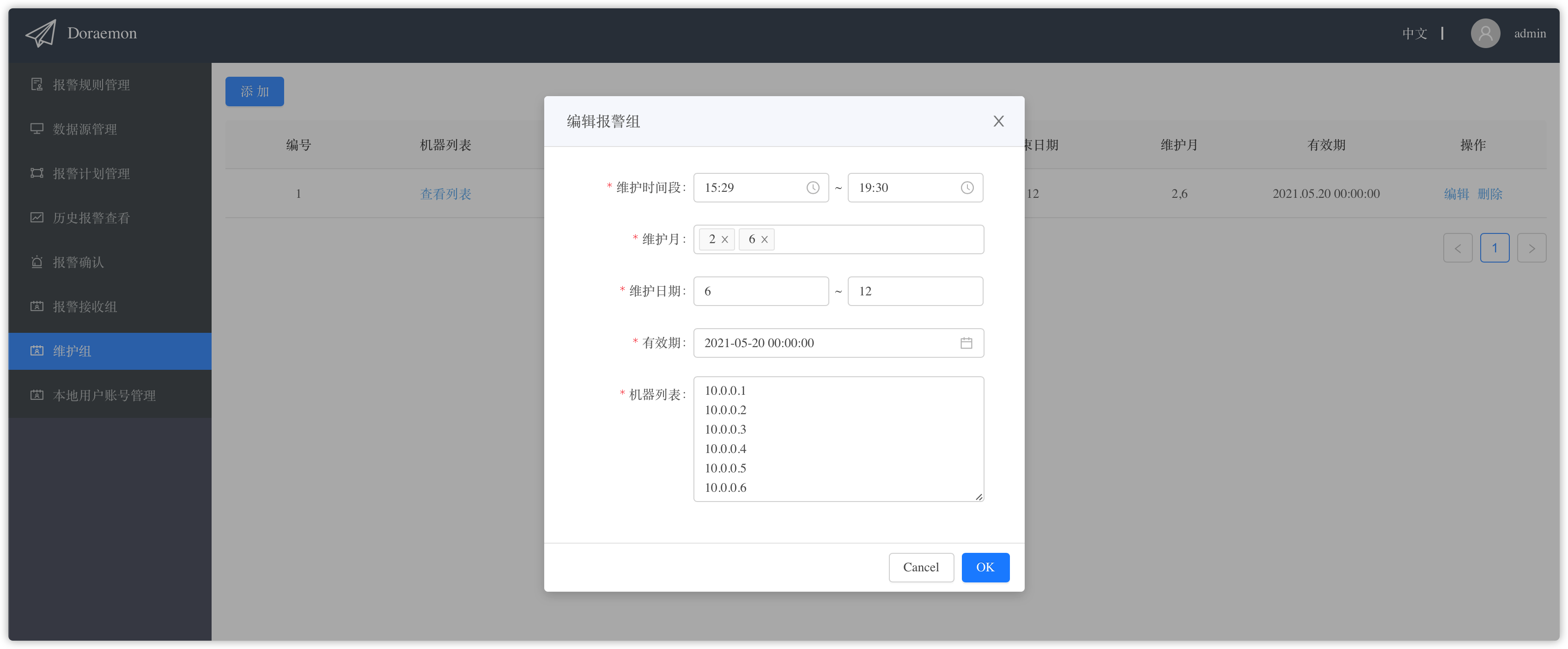Click the 编辑 link in the table row
Screen dimensions: 1568x649
(x=1456, y=194)
